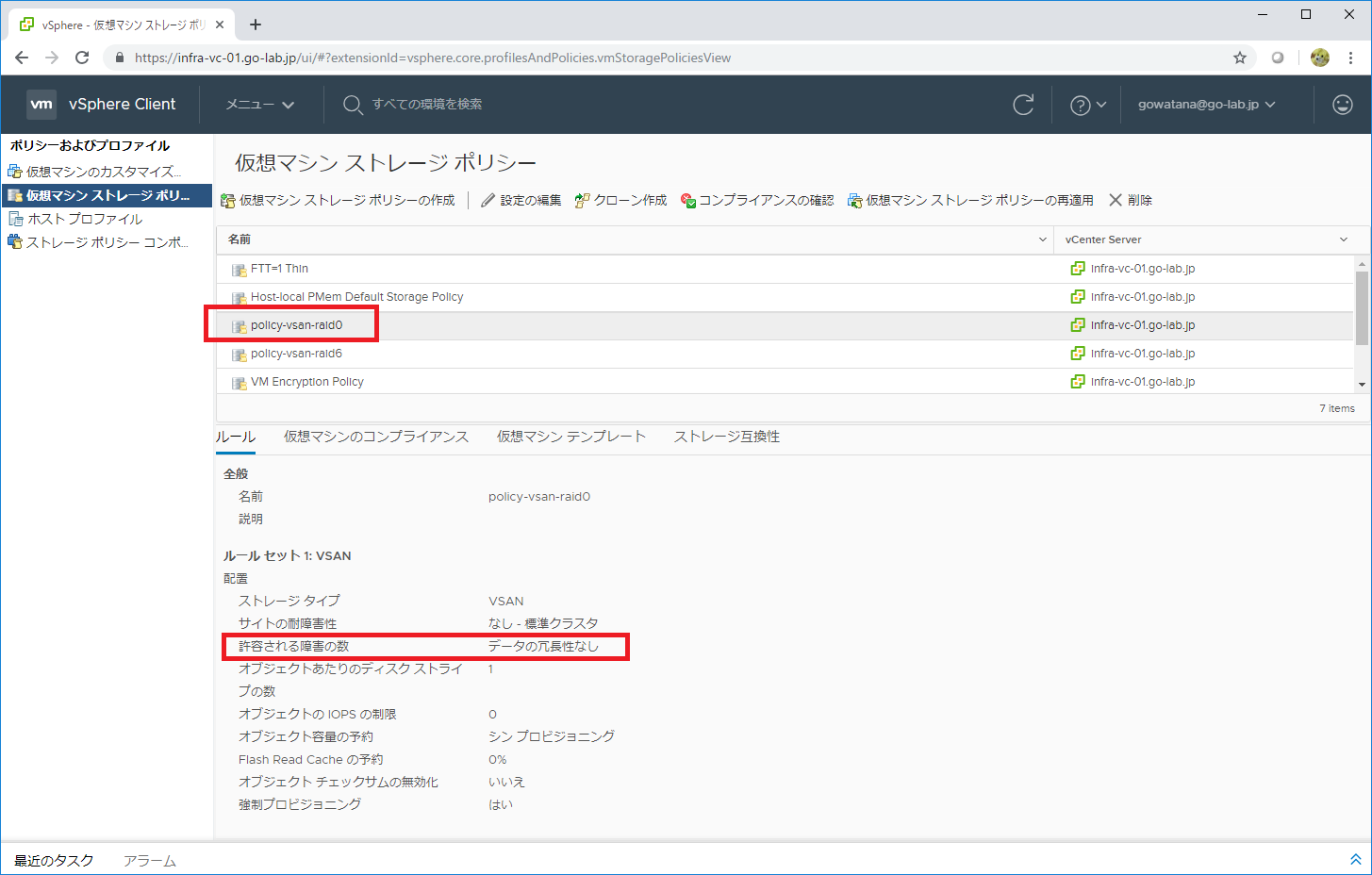Click FTT=1 Thin policy icon
Image resolution: width=1372 pixels, height=875 pixels.
pyautogui.click(x=240, y=270)
